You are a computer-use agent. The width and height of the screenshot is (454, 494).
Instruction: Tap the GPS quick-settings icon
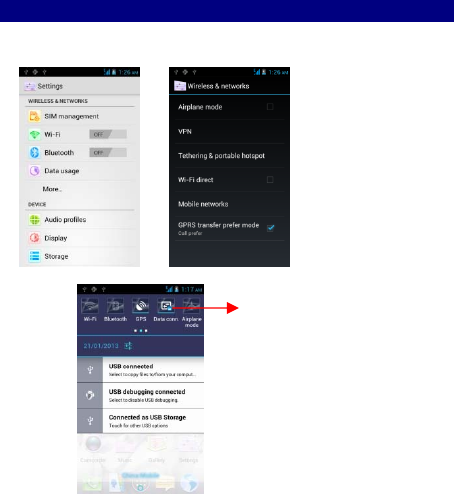click(x=141, y=306)
